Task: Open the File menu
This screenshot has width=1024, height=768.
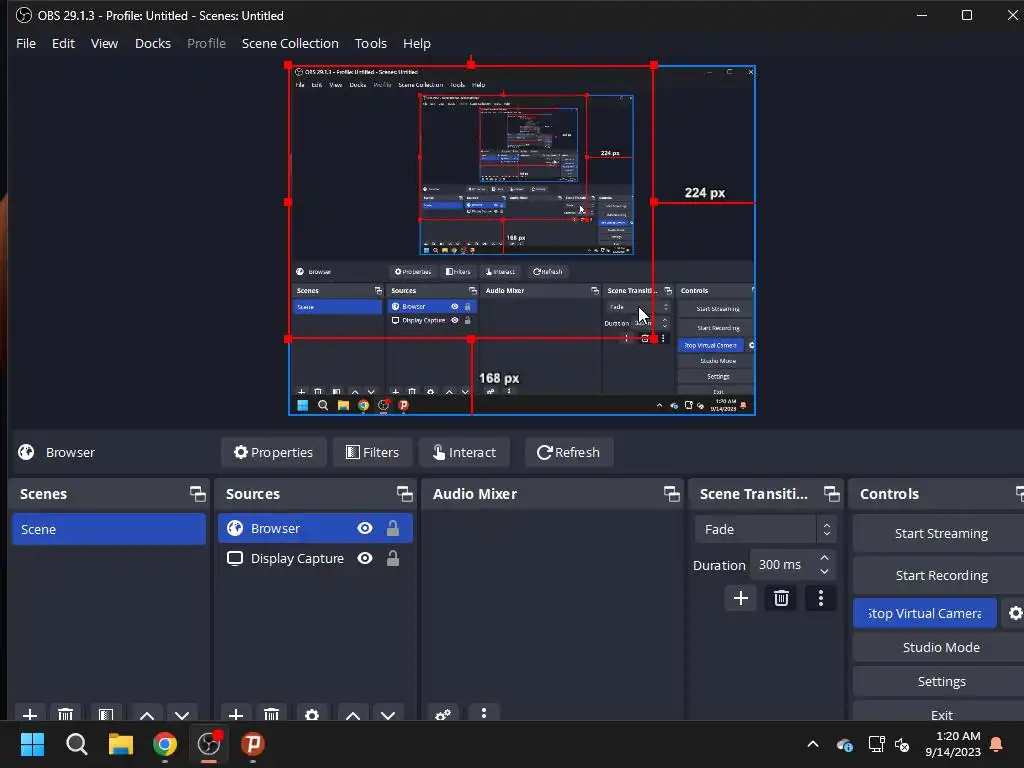Action: click(x=25, y=43)
